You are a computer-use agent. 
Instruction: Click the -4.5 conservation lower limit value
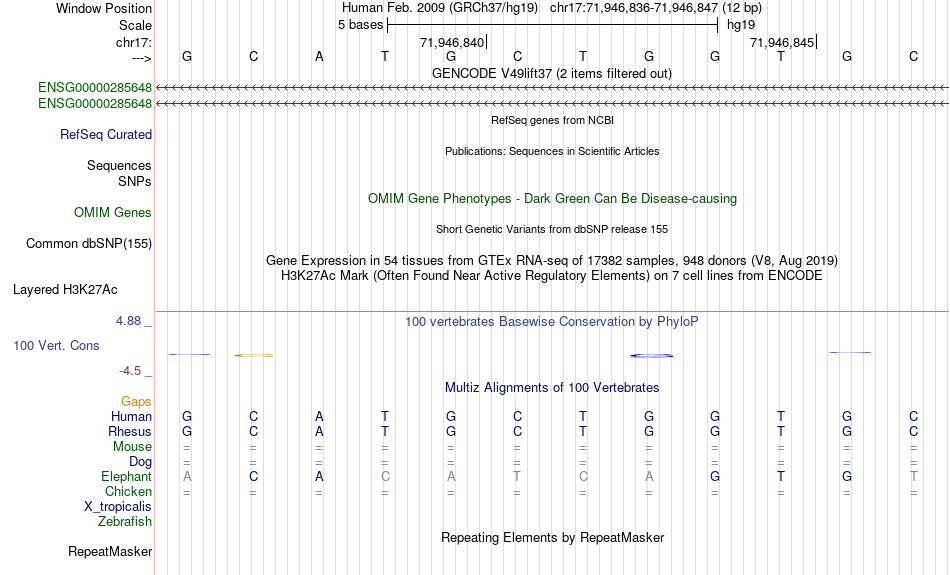tap(130, 371)
